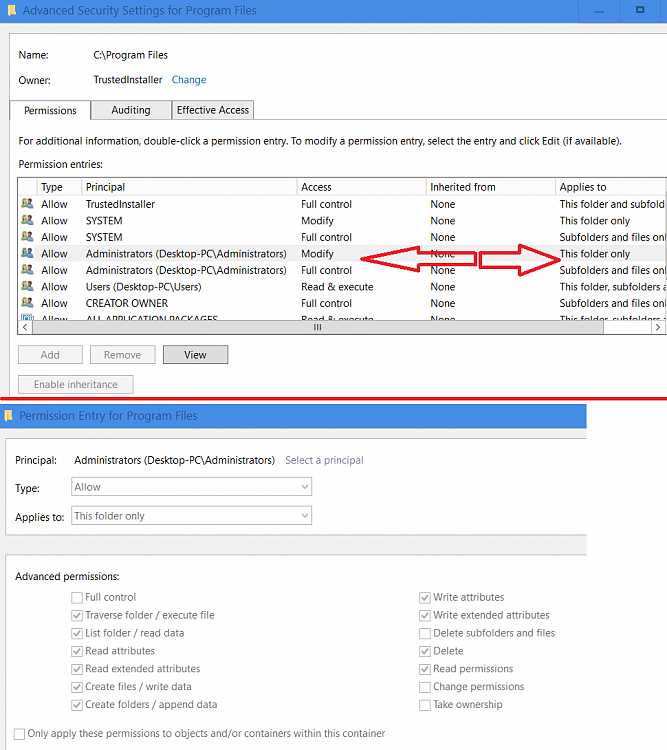Click folder icon in Advanced Security Settings title

(x=10, y=10)
